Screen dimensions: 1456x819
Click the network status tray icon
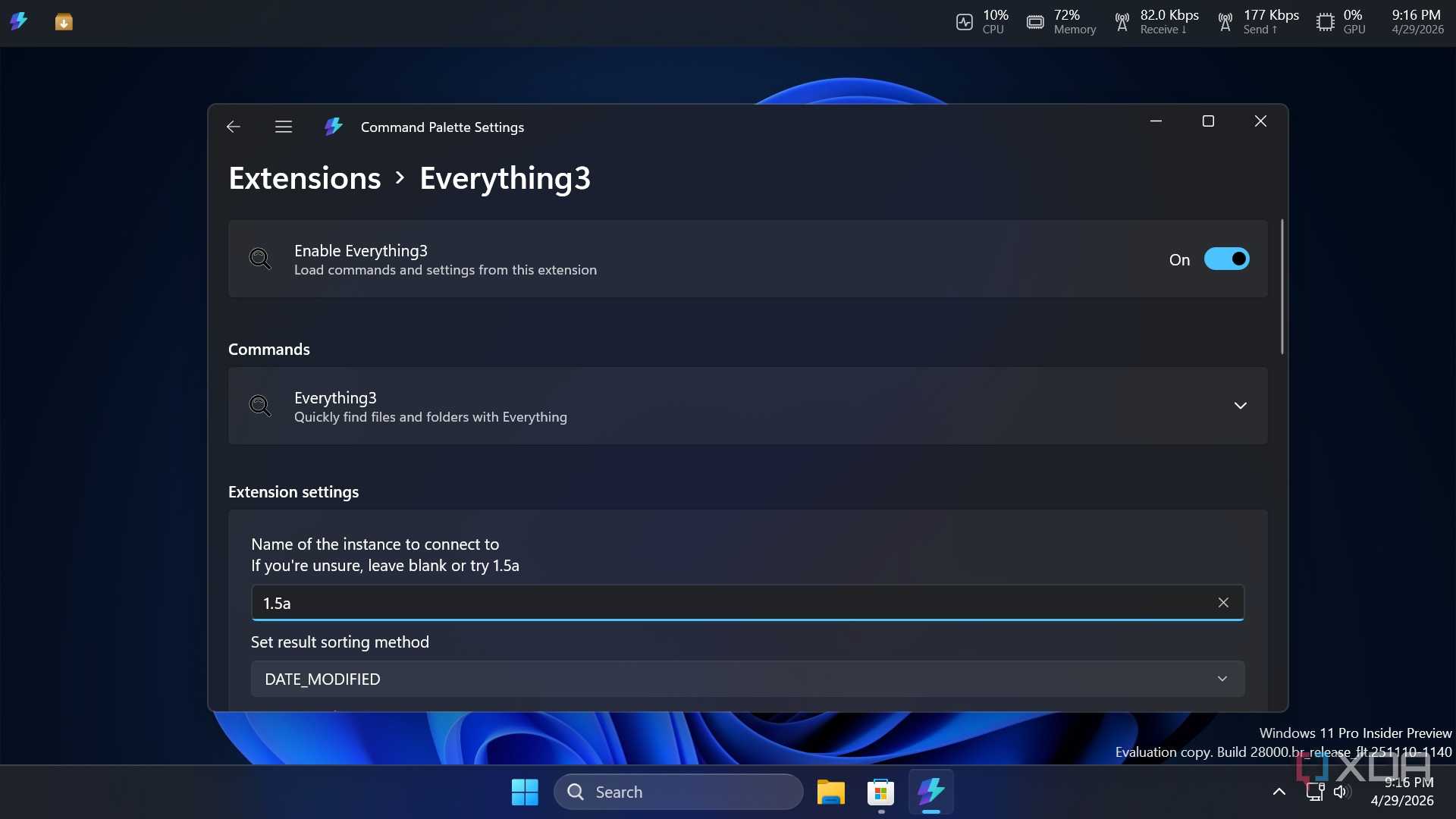click(1315, 792)
